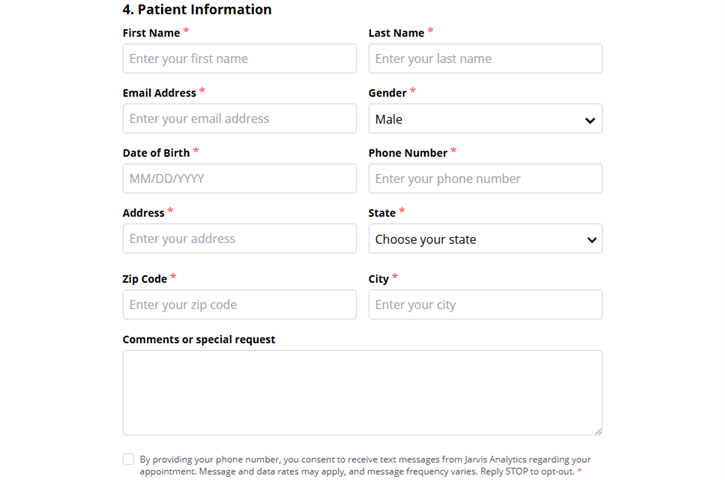Click the Comments or special request label
The image size is (725, 480).
point(199,339)
